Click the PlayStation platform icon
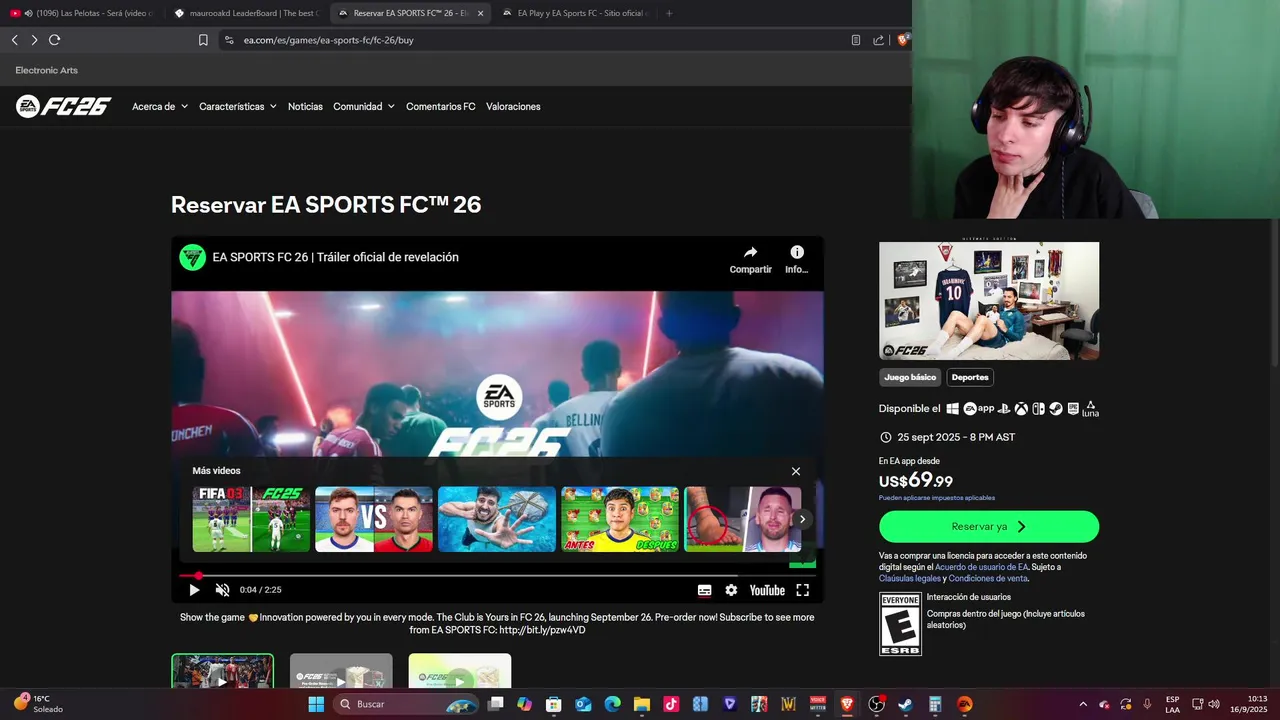The height and width of the screenshot is (720, 1280). point(1004,409)
